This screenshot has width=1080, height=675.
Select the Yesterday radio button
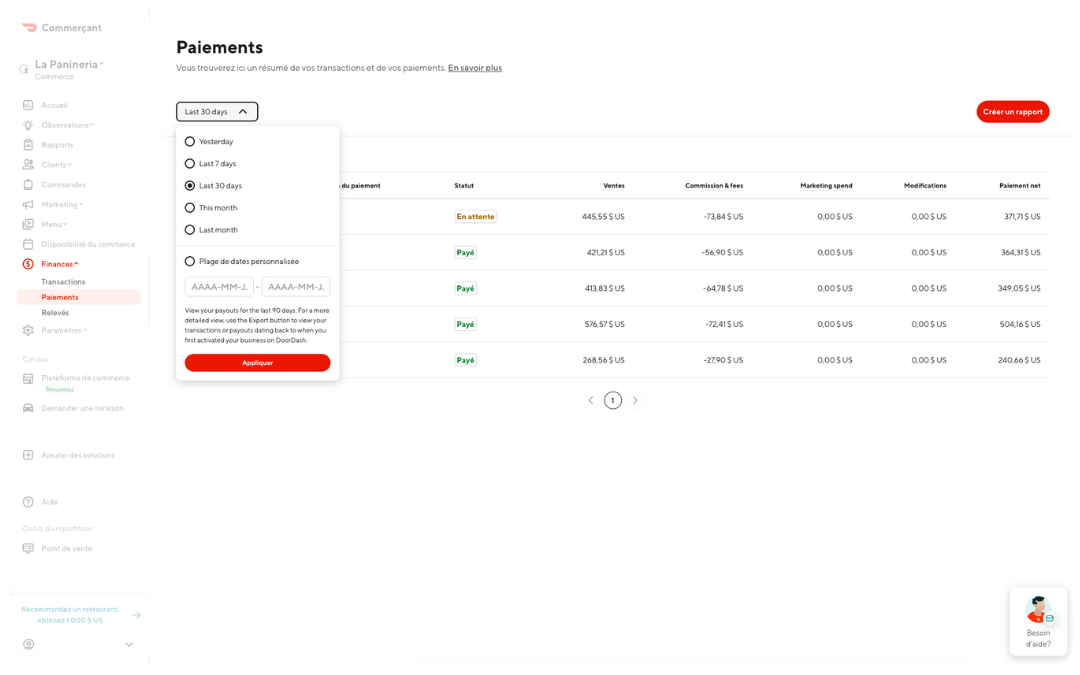(x=190, y=141)
